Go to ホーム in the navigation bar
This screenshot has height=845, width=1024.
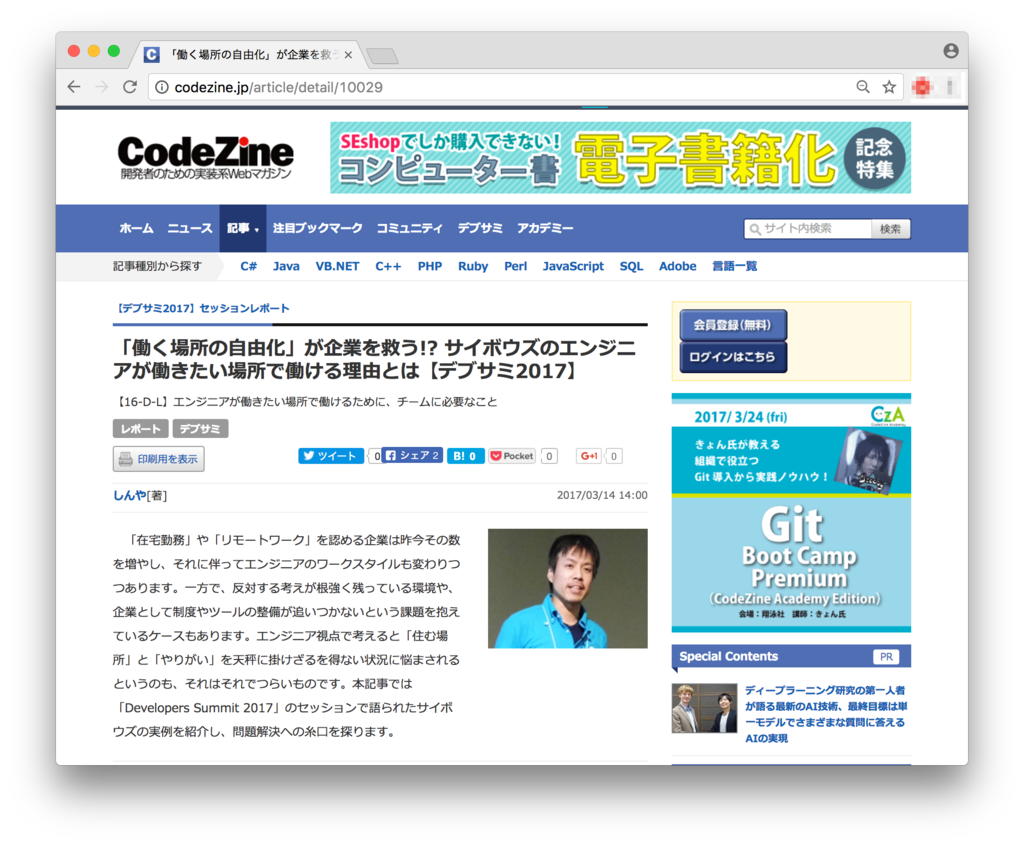pos(136,228)
